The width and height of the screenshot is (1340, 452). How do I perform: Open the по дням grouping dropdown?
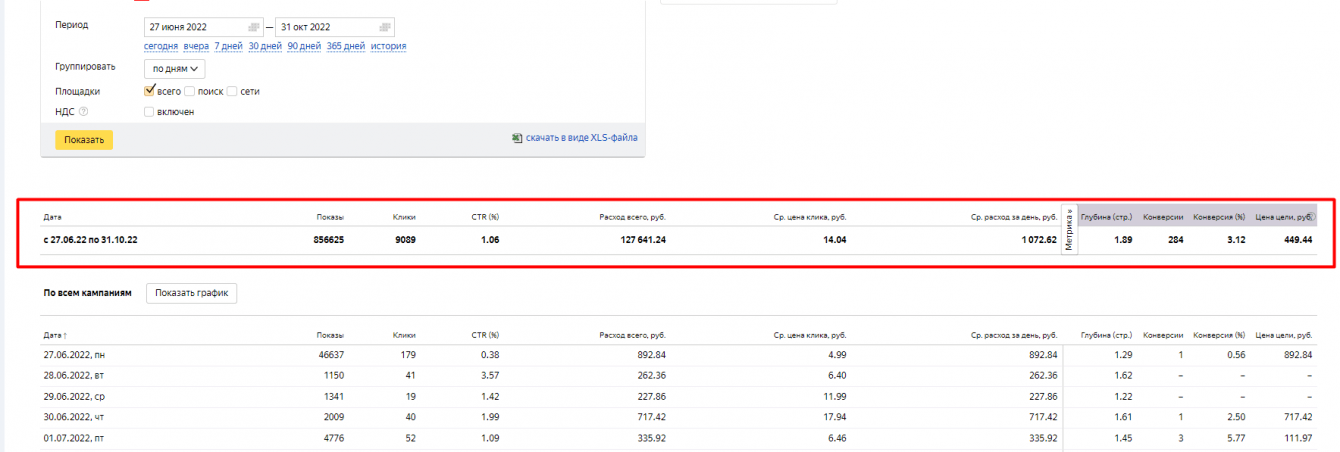click(175, 69)
